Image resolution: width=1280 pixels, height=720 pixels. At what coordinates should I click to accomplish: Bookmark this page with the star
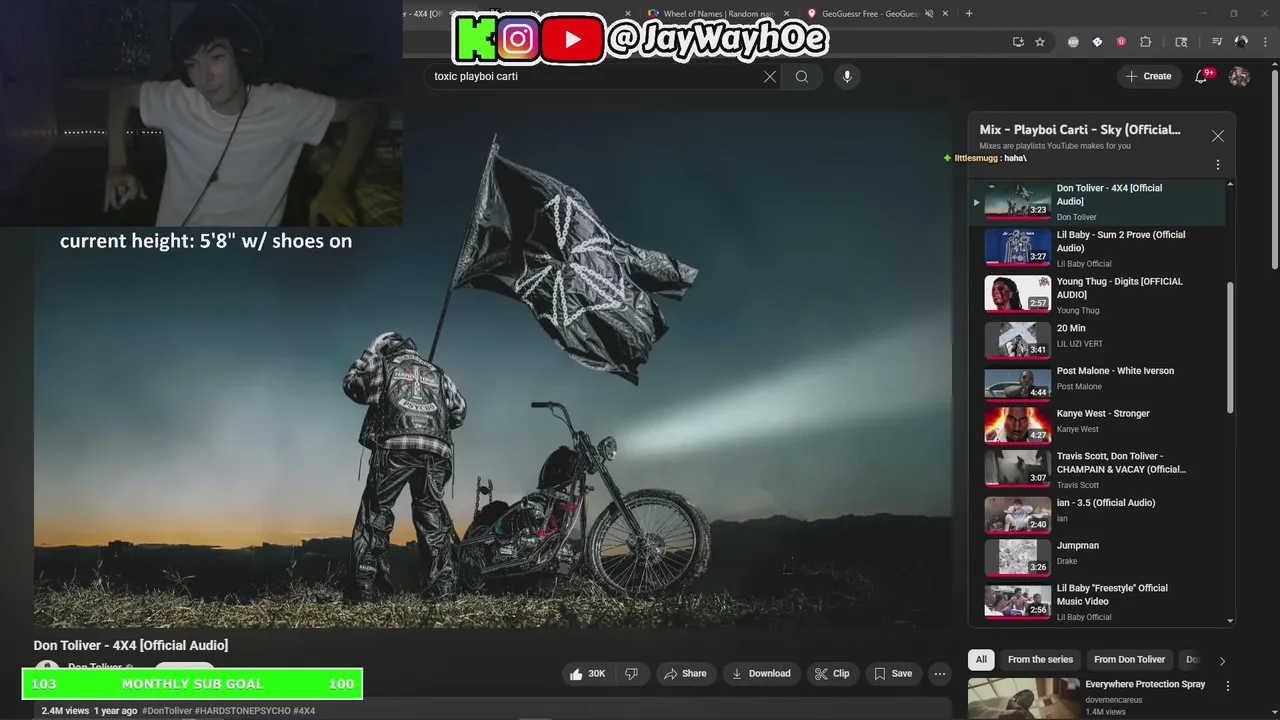coord(1040,42)
